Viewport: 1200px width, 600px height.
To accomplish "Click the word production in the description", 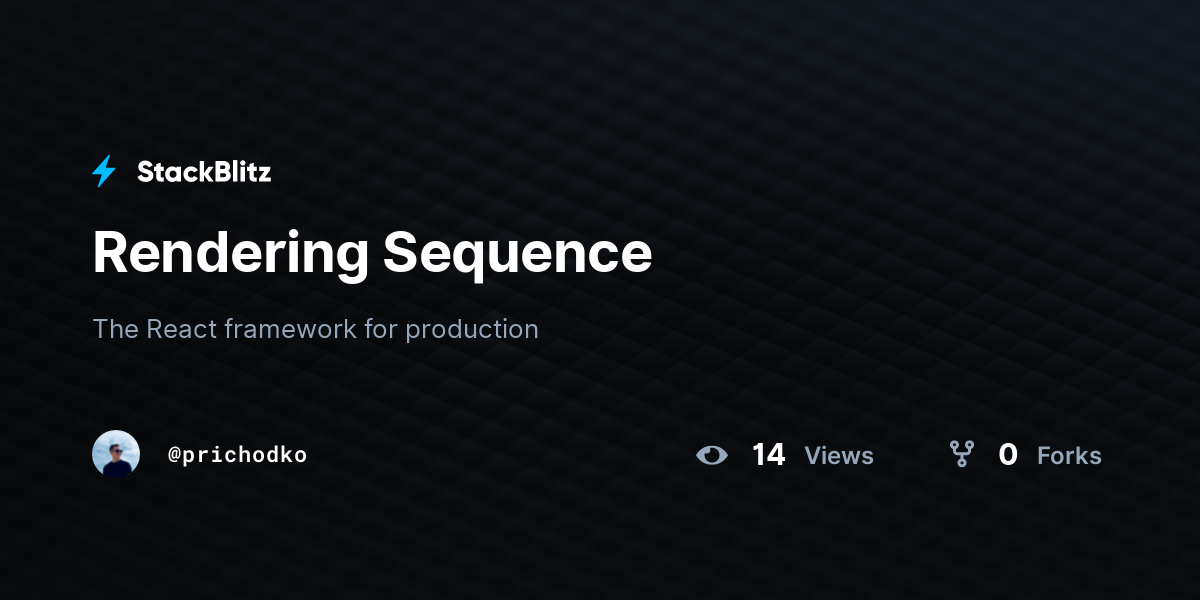I will tap(472, 329).
